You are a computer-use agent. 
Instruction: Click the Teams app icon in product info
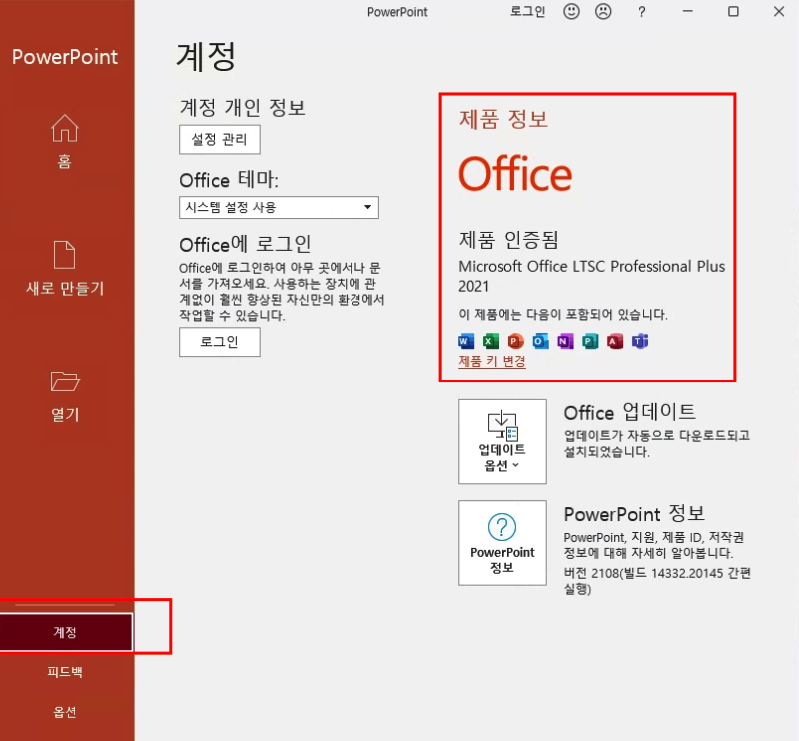[x=640, y=341]
